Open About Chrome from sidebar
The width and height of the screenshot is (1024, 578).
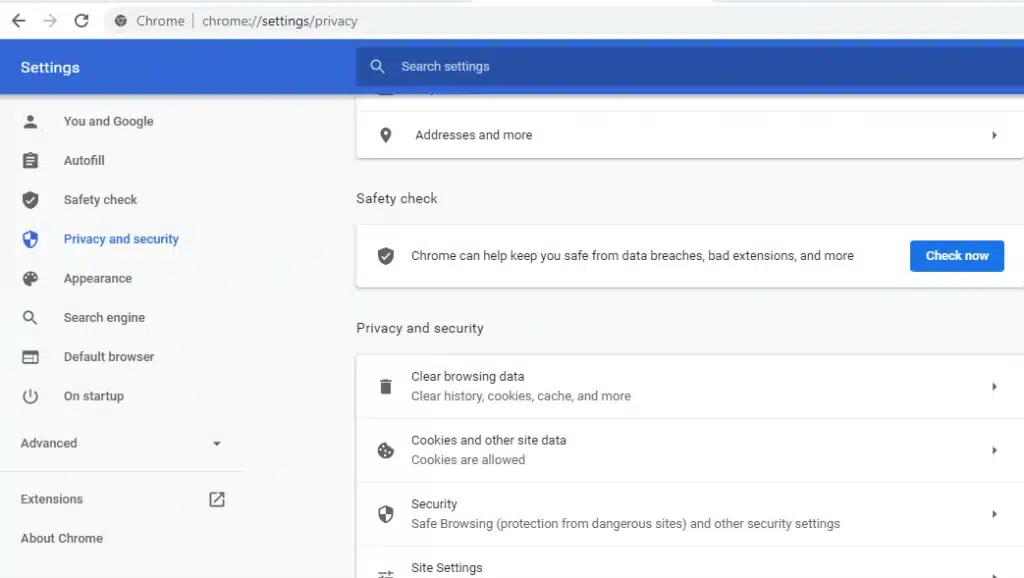[x=61, y=538]
